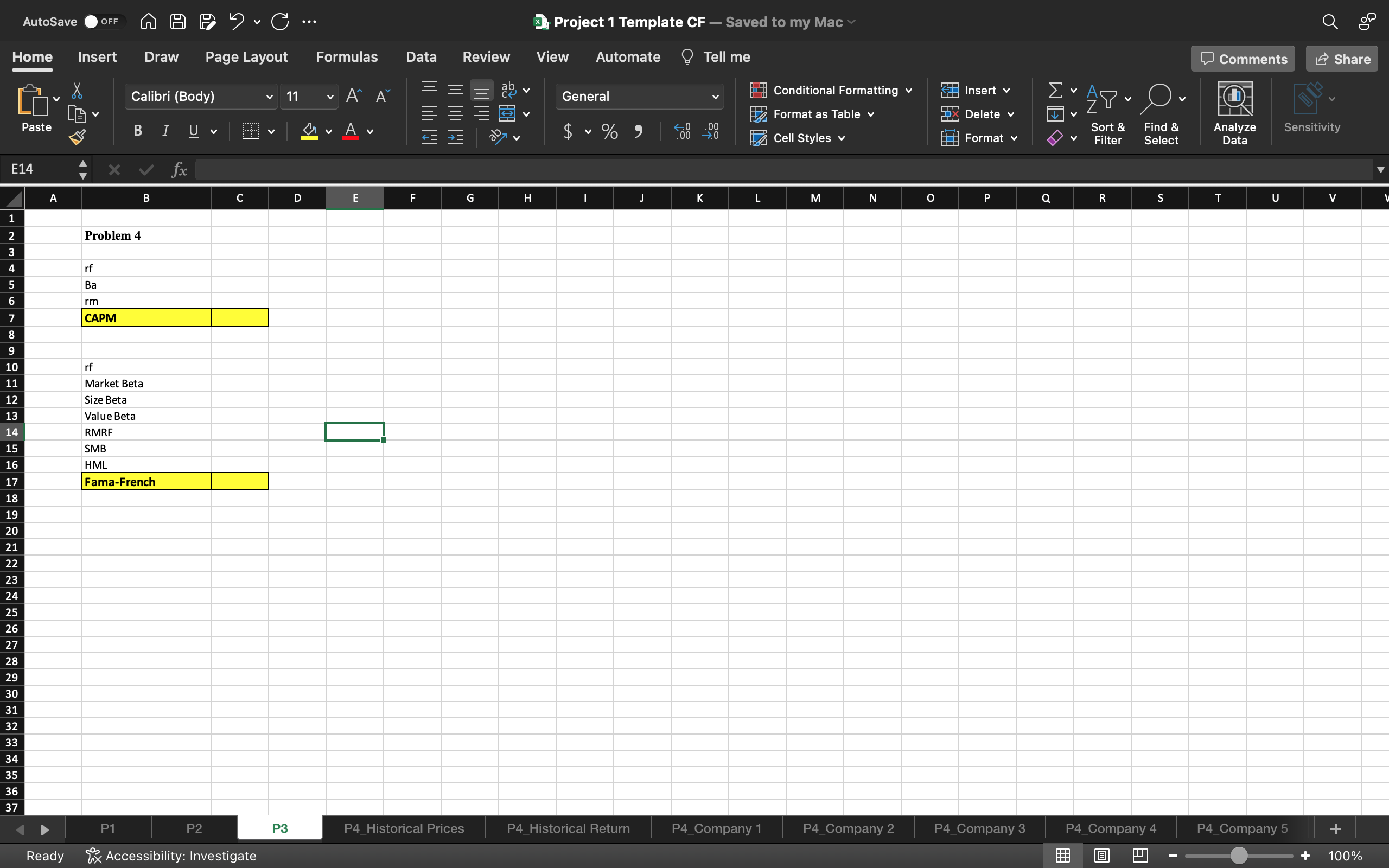
Task: Open the Comments pane button
Action: (1243, 59)
